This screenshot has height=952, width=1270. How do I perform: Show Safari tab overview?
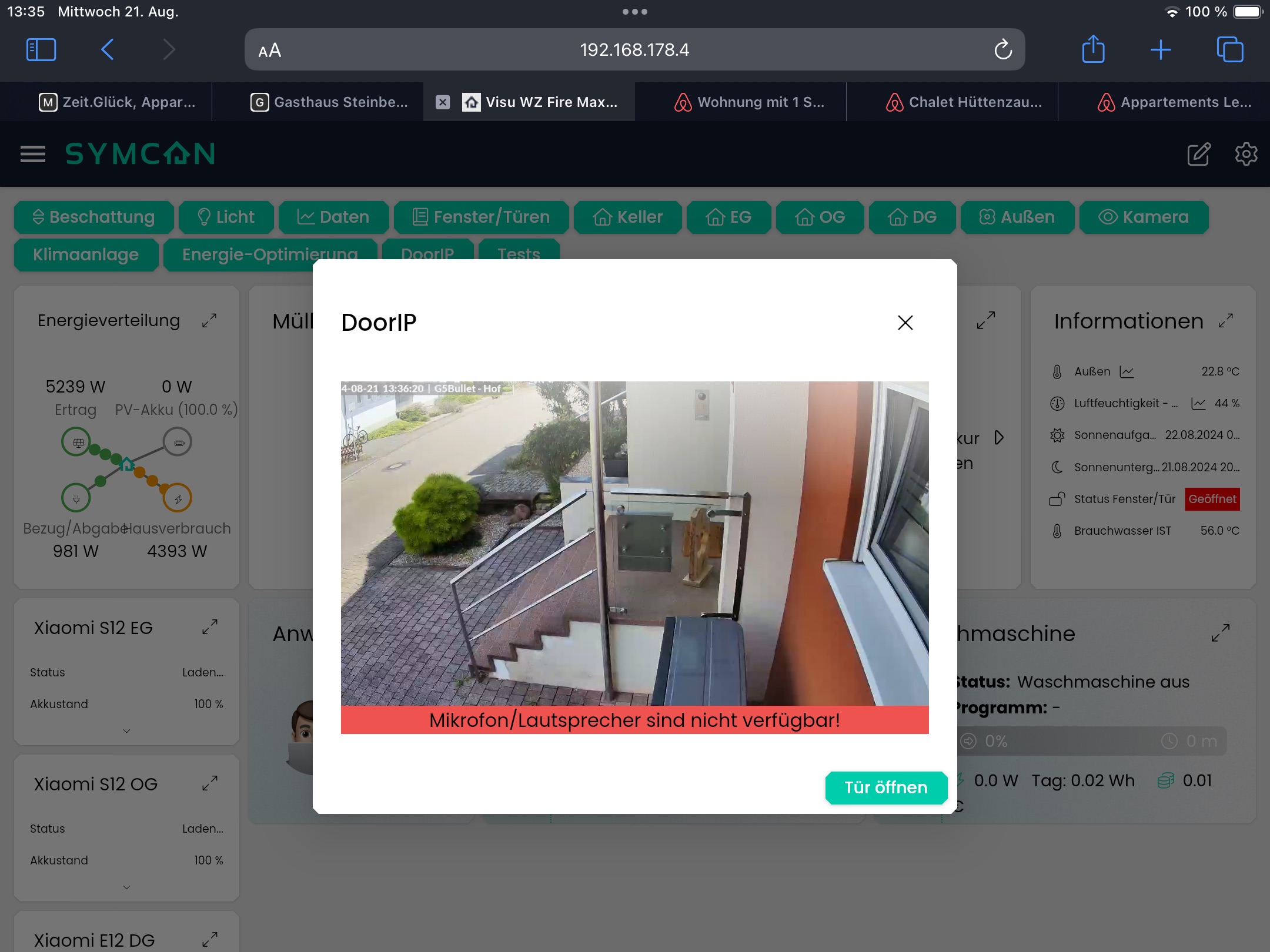[x=1229, y=49]
